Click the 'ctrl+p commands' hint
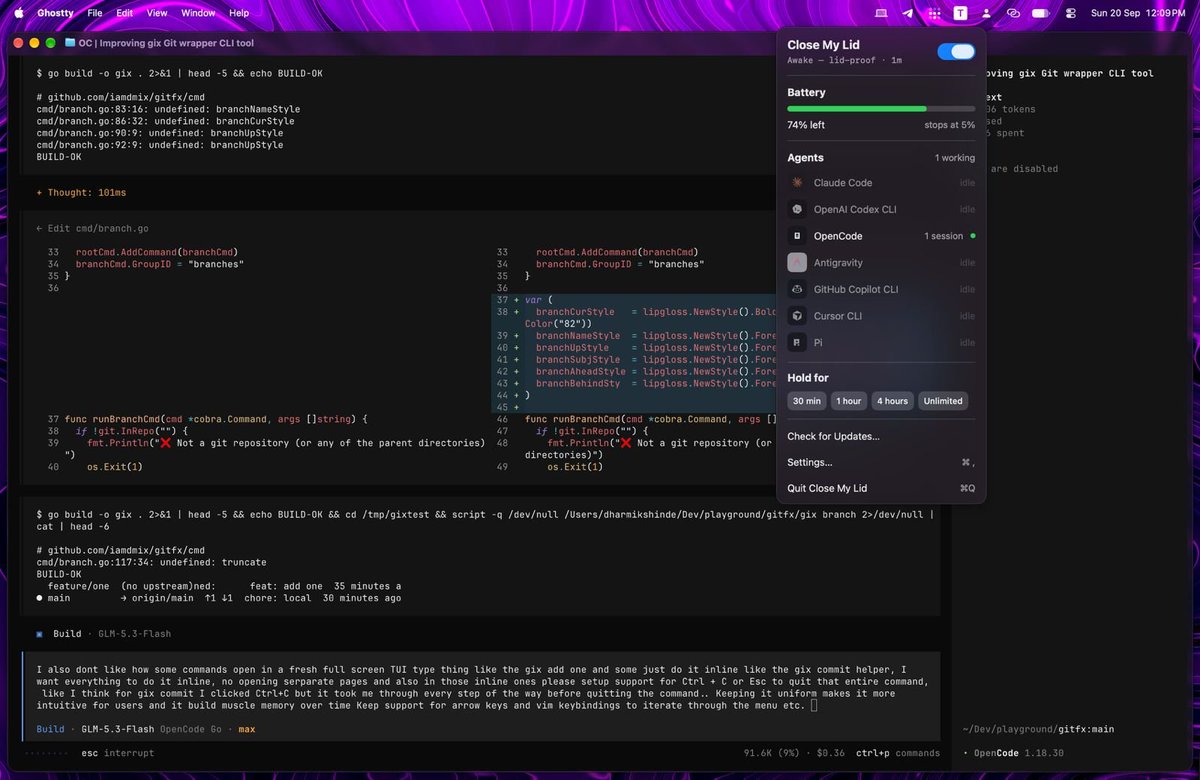This screenshot has height=780, width=1200. tap(897, 753)
